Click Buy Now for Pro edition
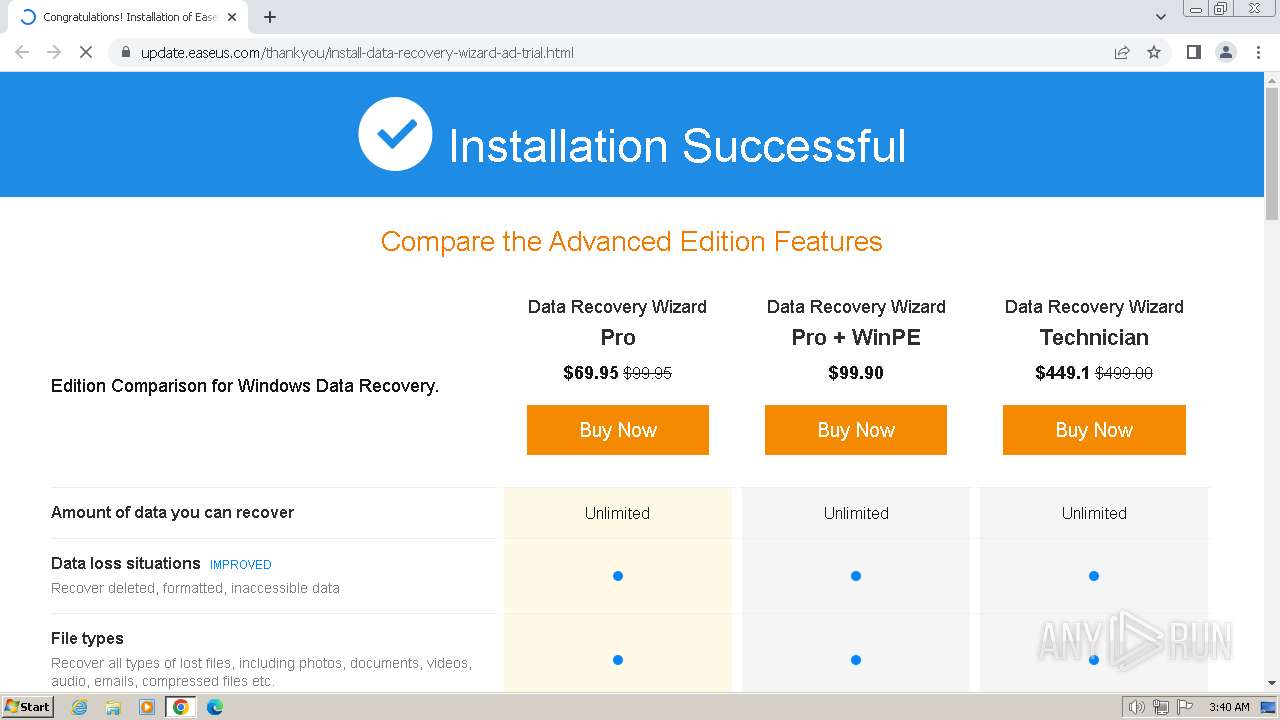 tap(617, 430)
